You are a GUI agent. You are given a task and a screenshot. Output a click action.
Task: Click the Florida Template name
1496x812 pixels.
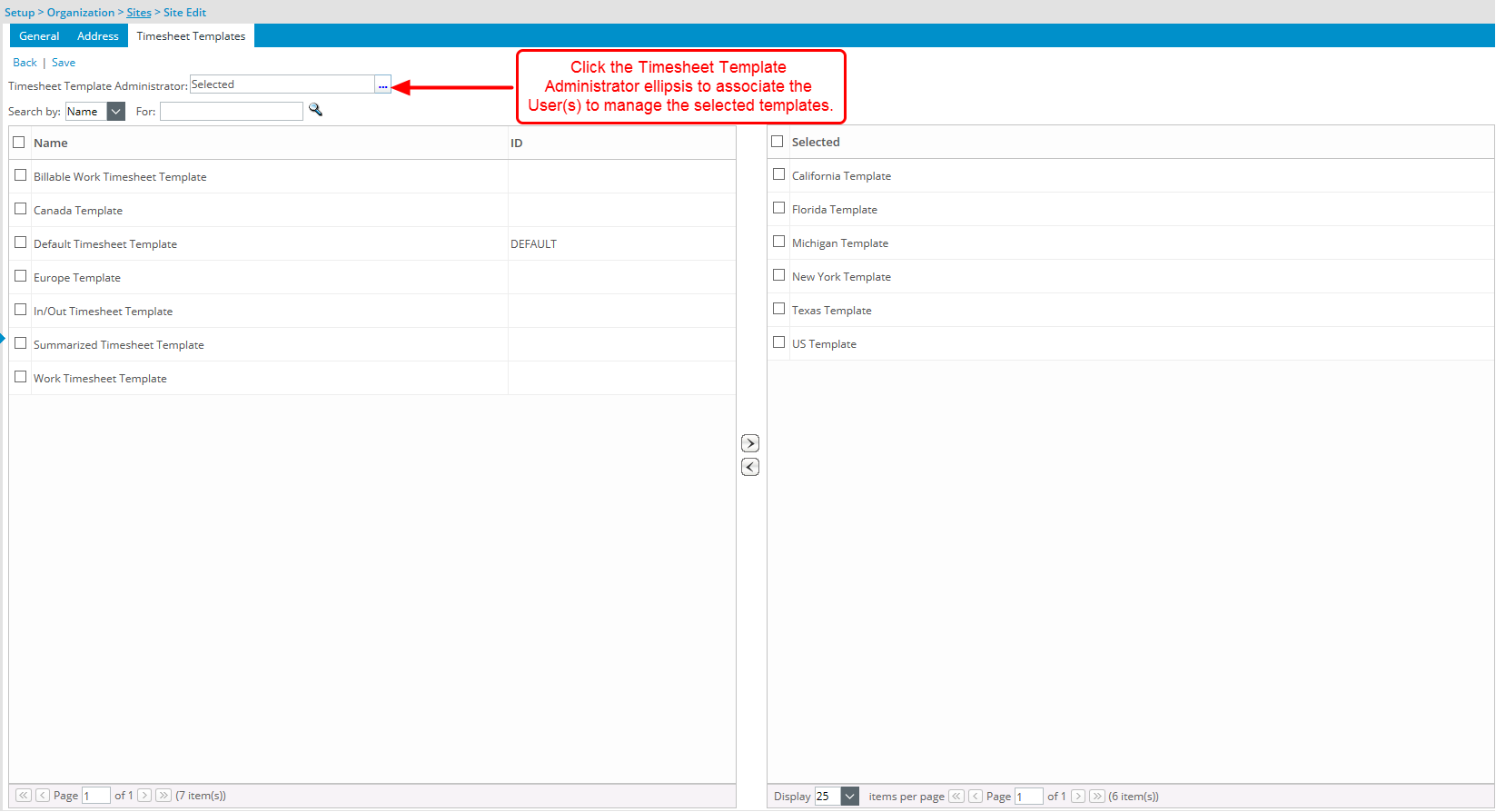pyautogui.click(x=835, y=209)
